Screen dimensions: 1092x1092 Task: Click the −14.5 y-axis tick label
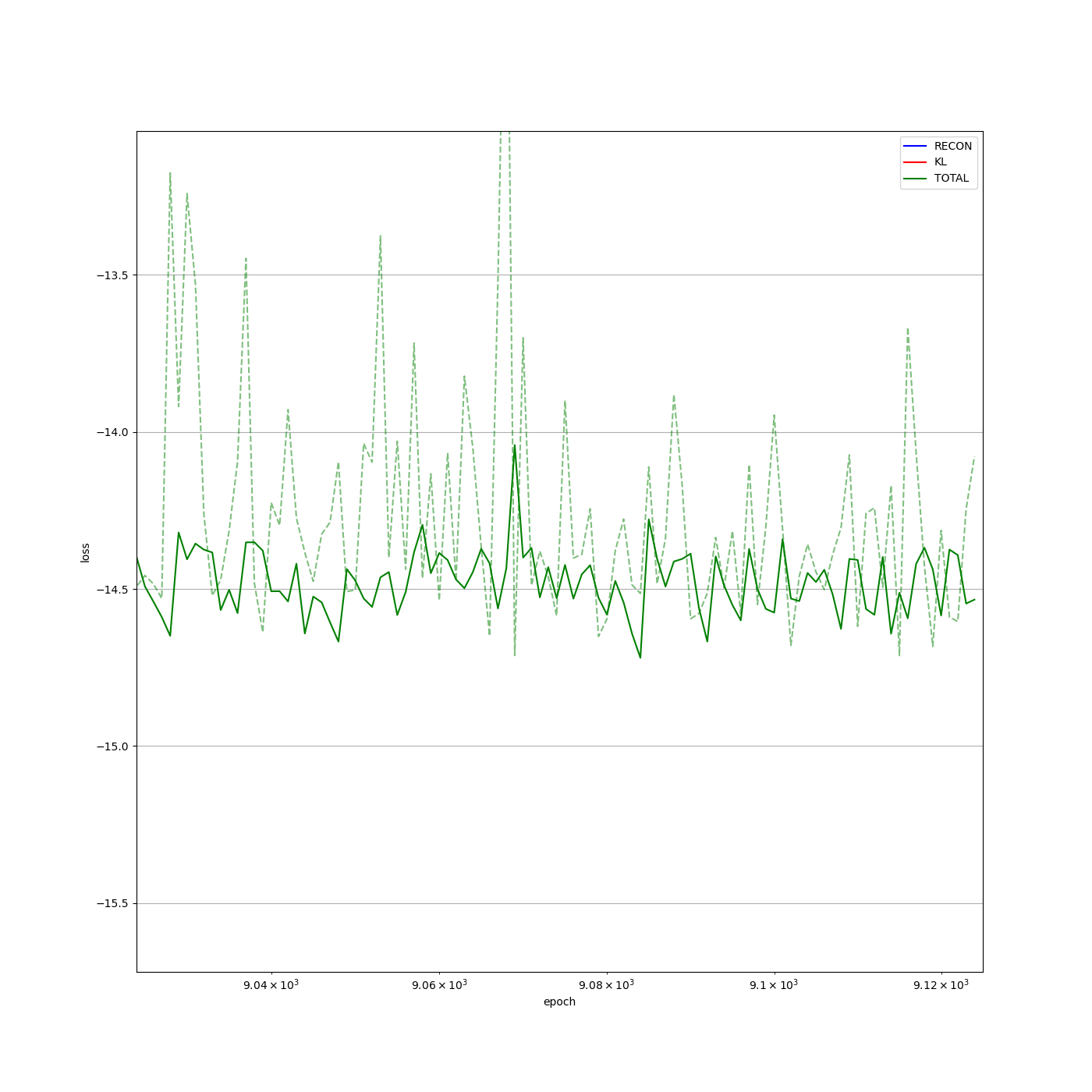pyautogui.click(x=112, y=590)
